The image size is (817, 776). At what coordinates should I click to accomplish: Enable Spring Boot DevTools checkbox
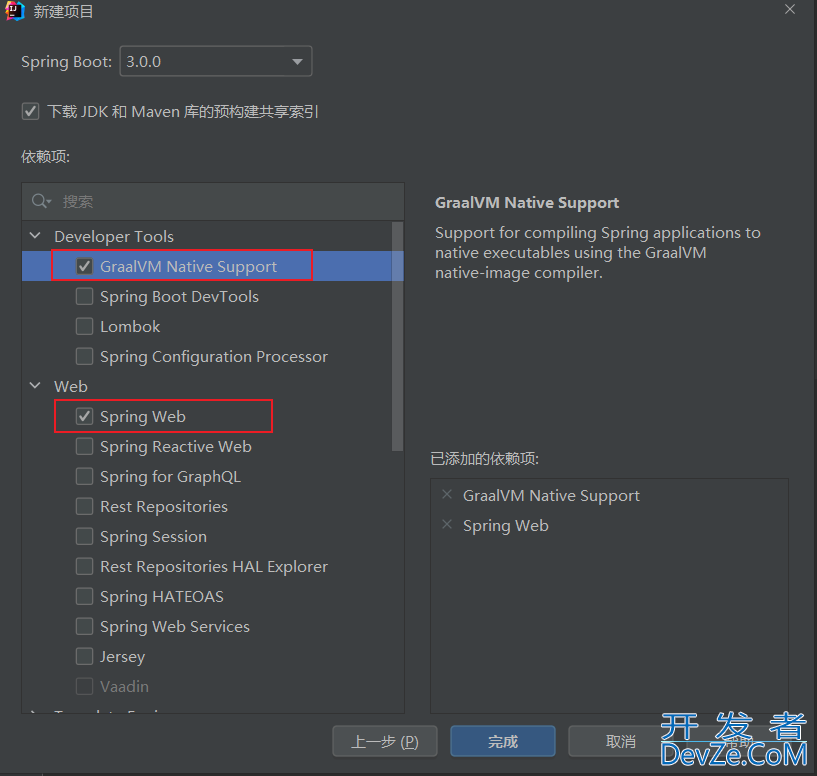click(x=84, y=296)
